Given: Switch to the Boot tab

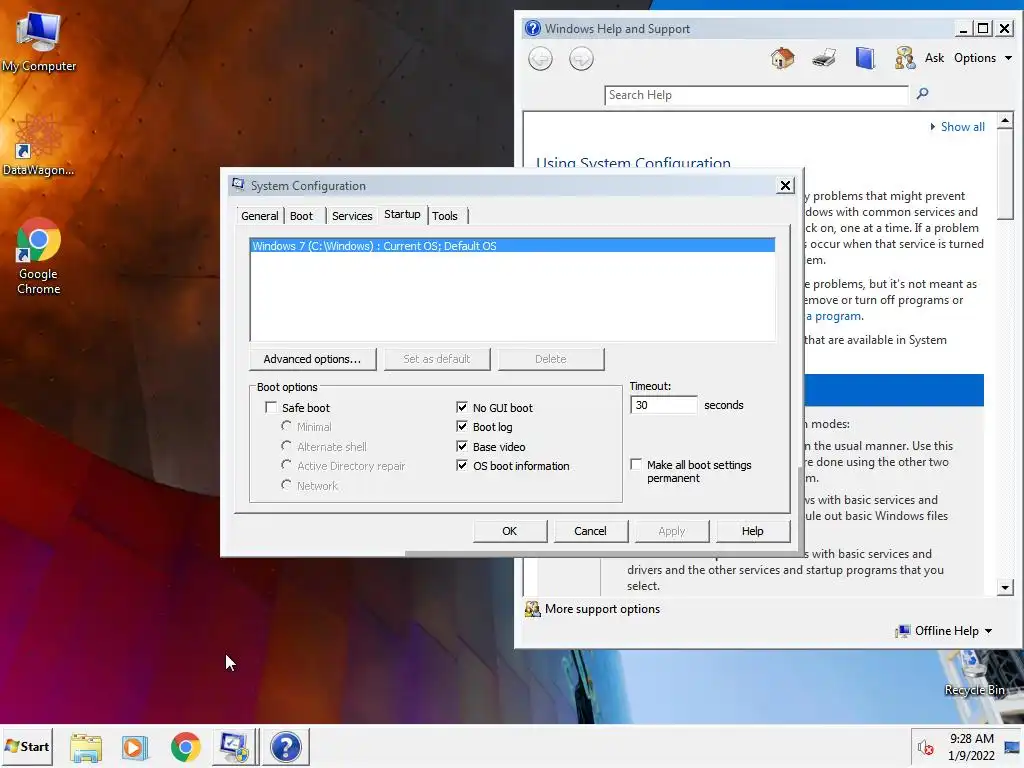Looking at the screenshot, I should point(301,216).
